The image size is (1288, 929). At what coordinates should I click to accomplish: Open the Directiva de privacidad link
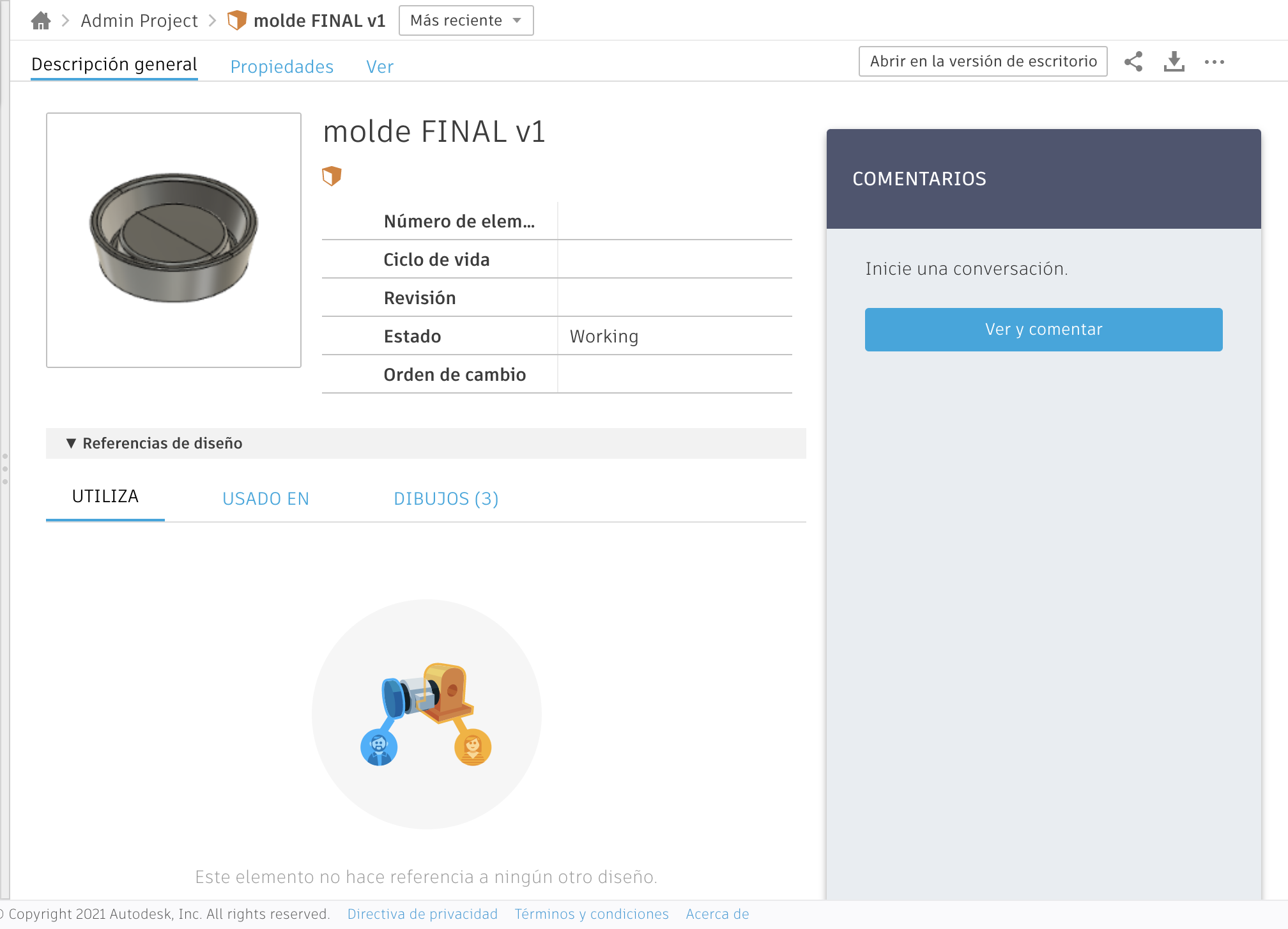click(422, 914)
